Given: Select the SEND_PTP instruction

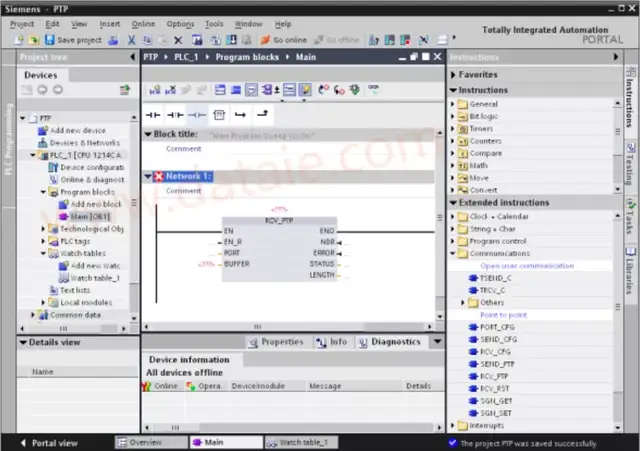Looking at the screenshot, I should pos(496,364).
